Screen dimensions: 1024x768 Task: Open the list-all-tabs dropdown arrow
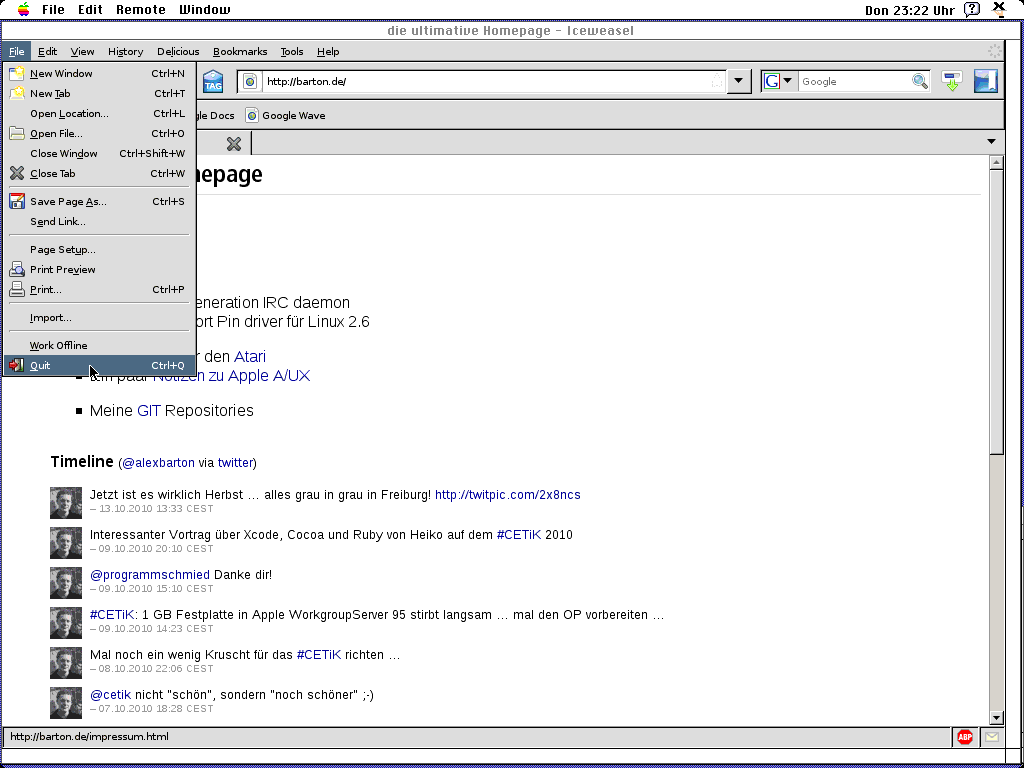991,142
